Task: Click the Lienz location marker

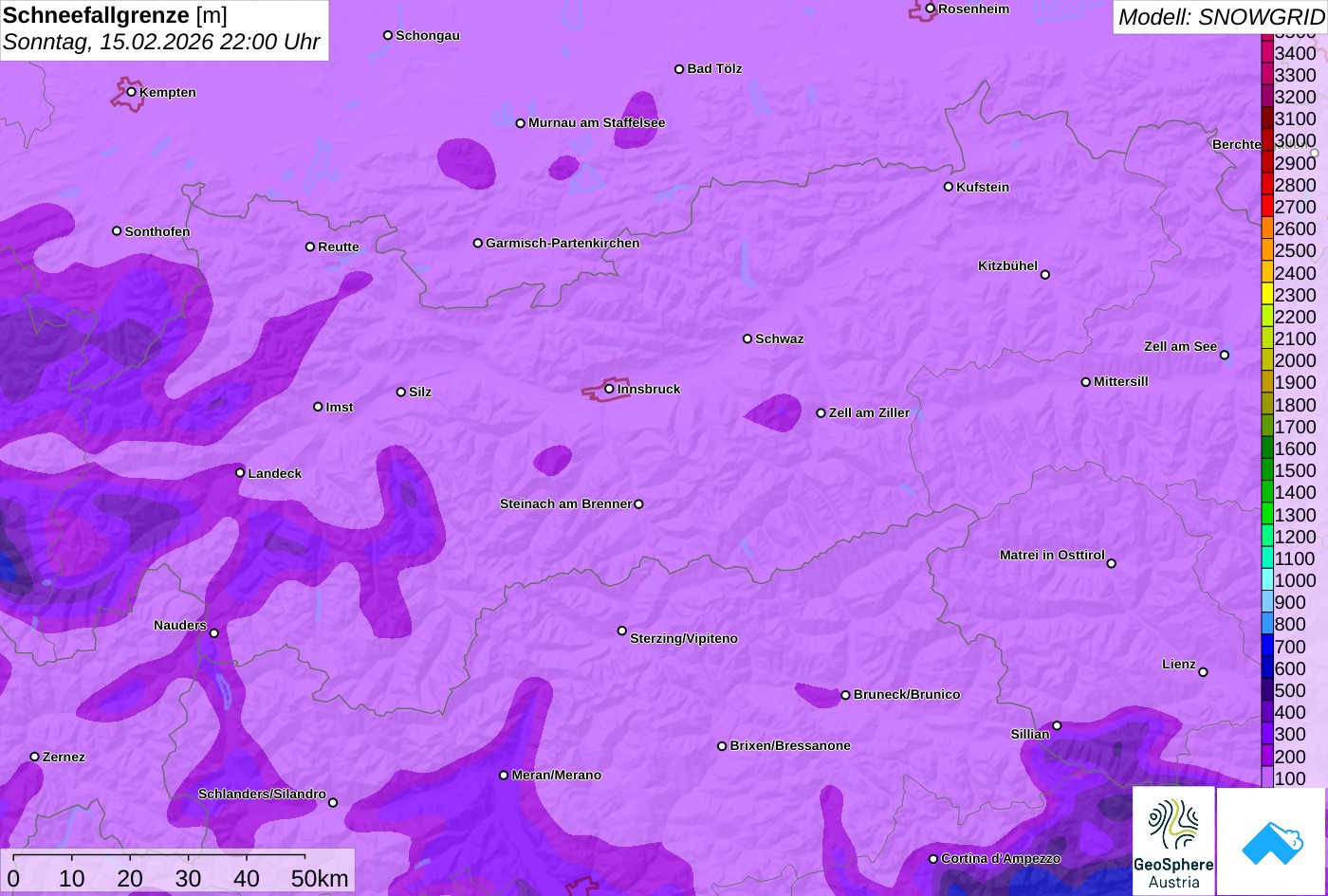Action: [1203, 672]
